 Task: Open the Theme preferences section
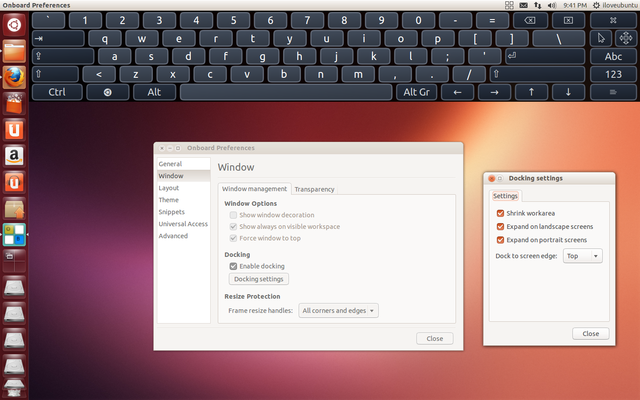point(184,200)
